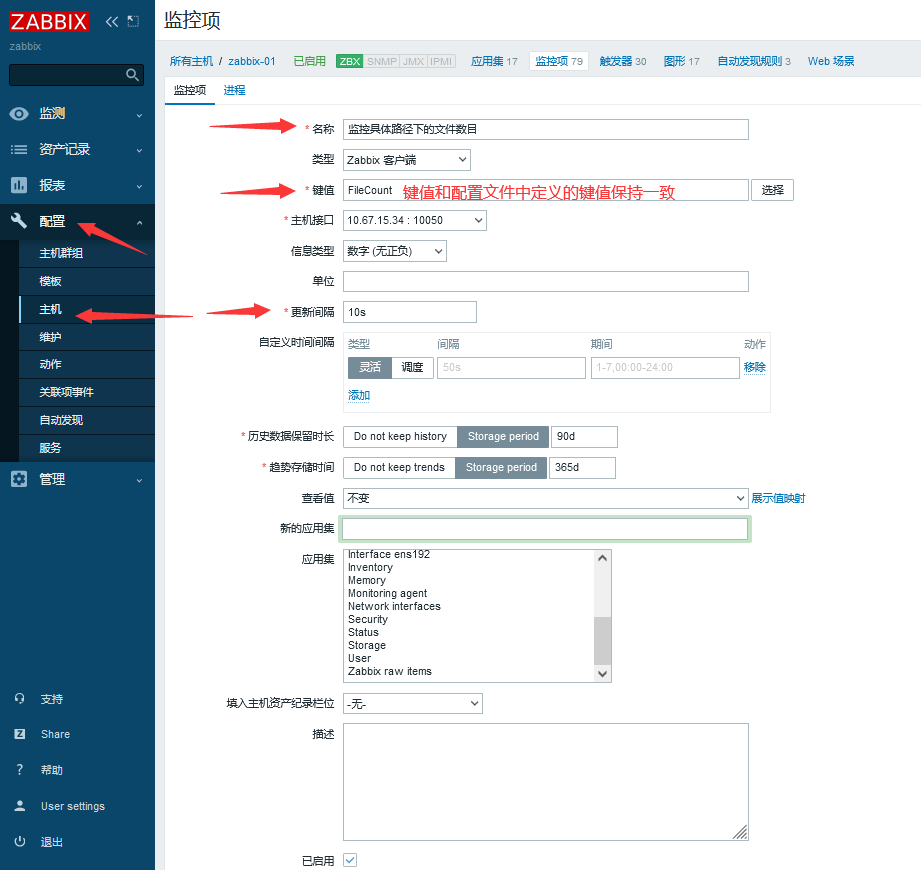Click the 添加 interval link

click(x=359, y=395)
